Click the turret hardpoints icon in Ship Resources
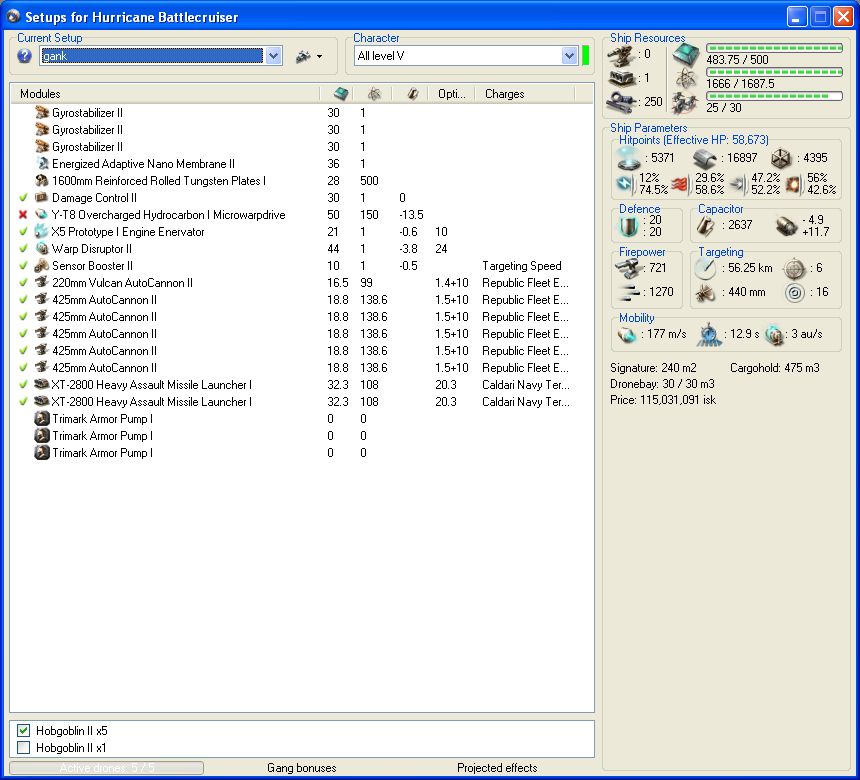 click(622, 55)
